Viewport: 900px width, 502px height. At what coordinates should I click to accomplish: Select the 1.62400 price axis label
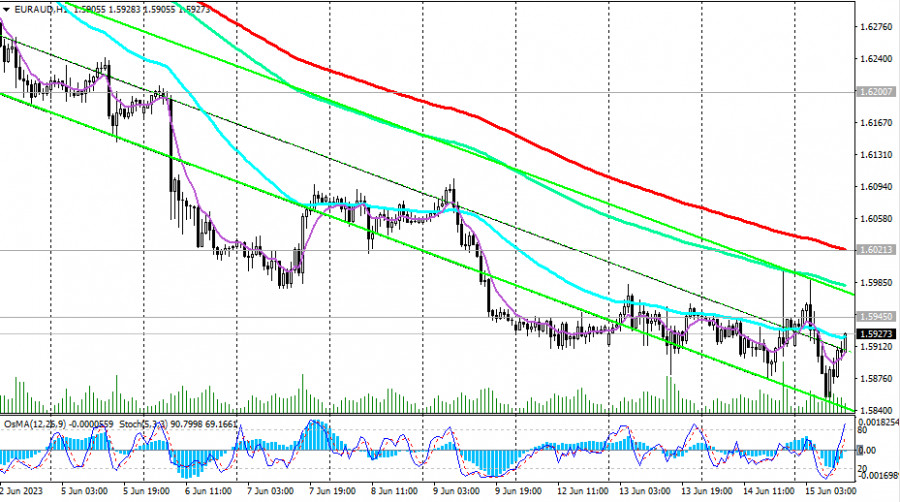(x=876, y=59)
